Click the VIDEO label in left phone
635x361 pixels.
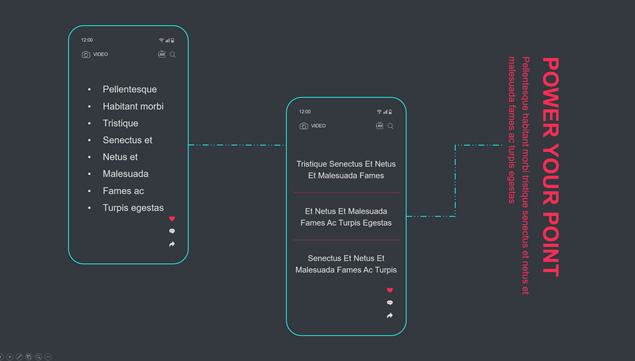(100, 54)
